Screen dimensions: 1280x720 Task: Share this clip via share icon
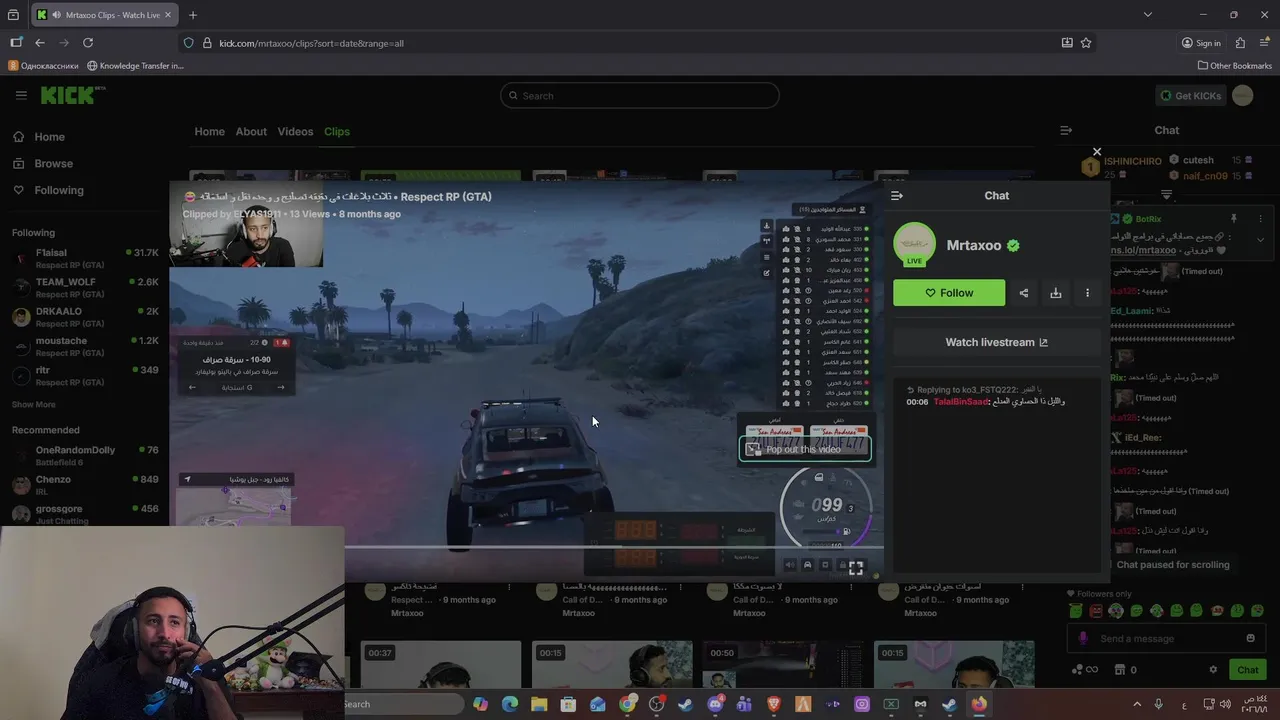point(1023,293)
